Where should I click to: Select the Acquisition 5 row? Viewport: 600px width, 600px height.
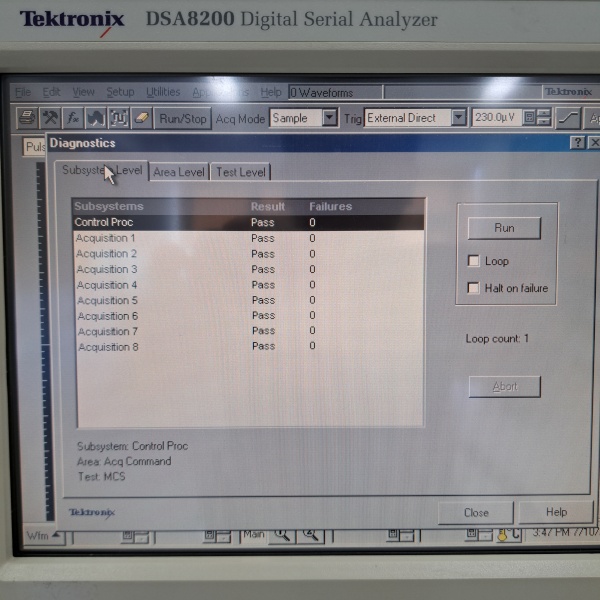tap(248, 300)
